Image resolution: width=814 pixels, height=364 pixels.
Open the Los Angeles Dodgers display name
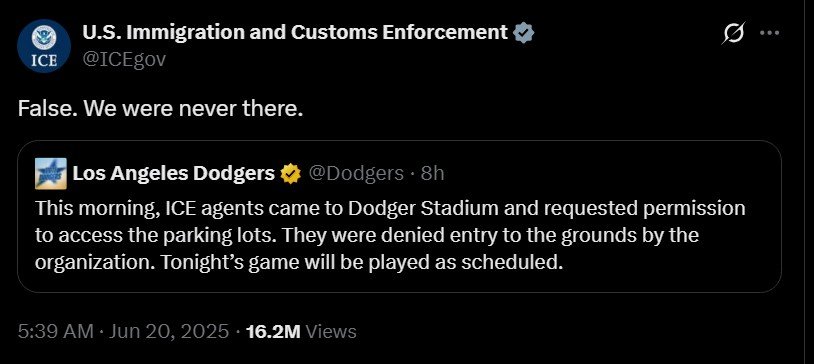click(x=173, y=173)
